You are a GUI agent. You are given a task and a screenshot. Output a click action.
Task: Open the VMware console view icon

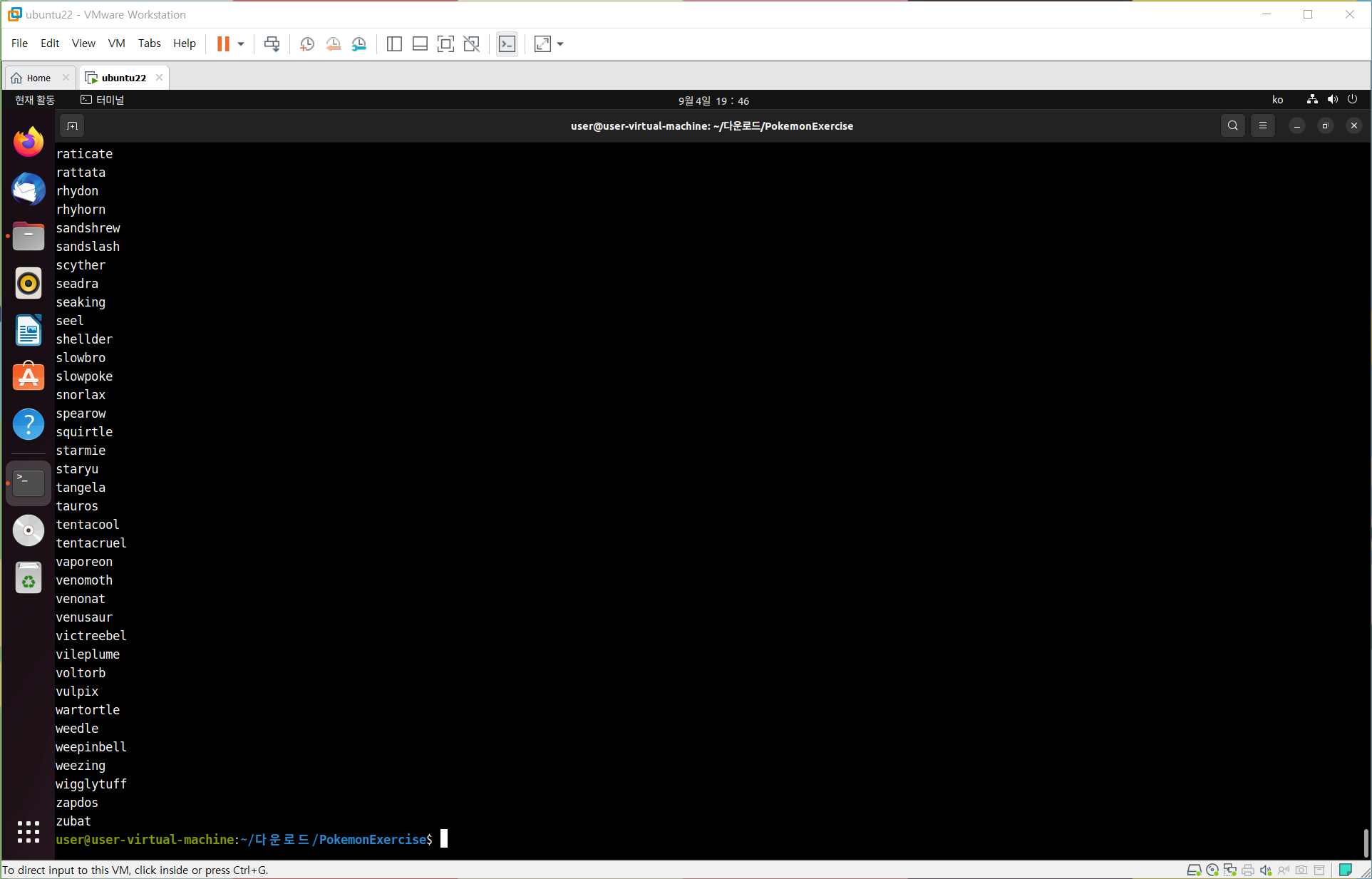[x=507, y=44]
